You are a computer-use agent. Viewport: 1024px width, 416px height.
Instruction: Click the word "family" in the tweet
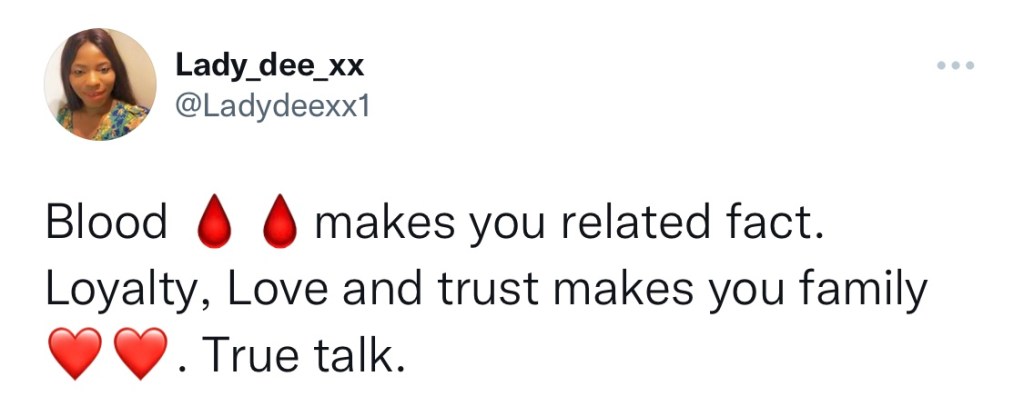click(x=862, y=291)
